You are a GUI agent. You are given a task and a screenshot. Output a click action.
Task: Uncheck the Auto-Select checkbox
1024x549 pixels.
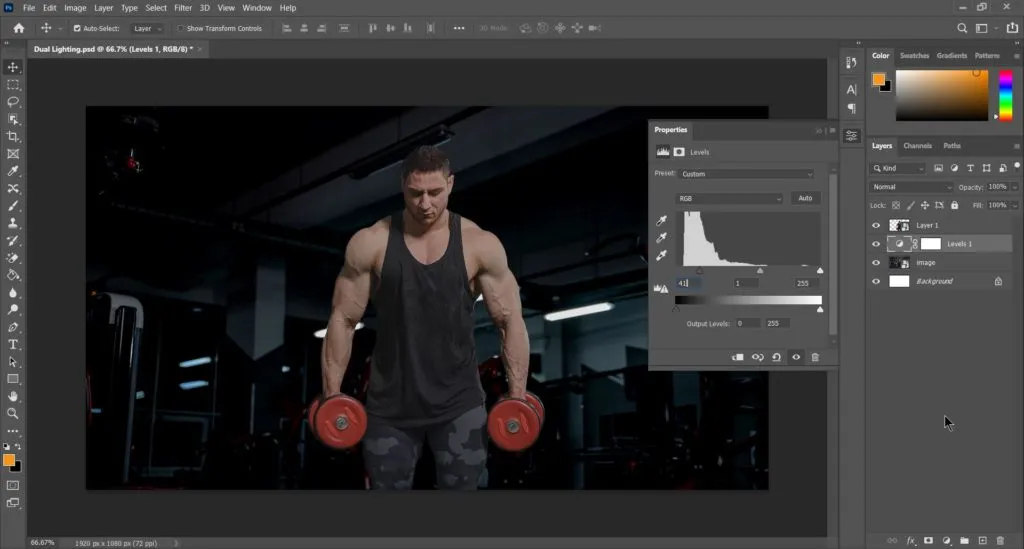tap(78, 28)
